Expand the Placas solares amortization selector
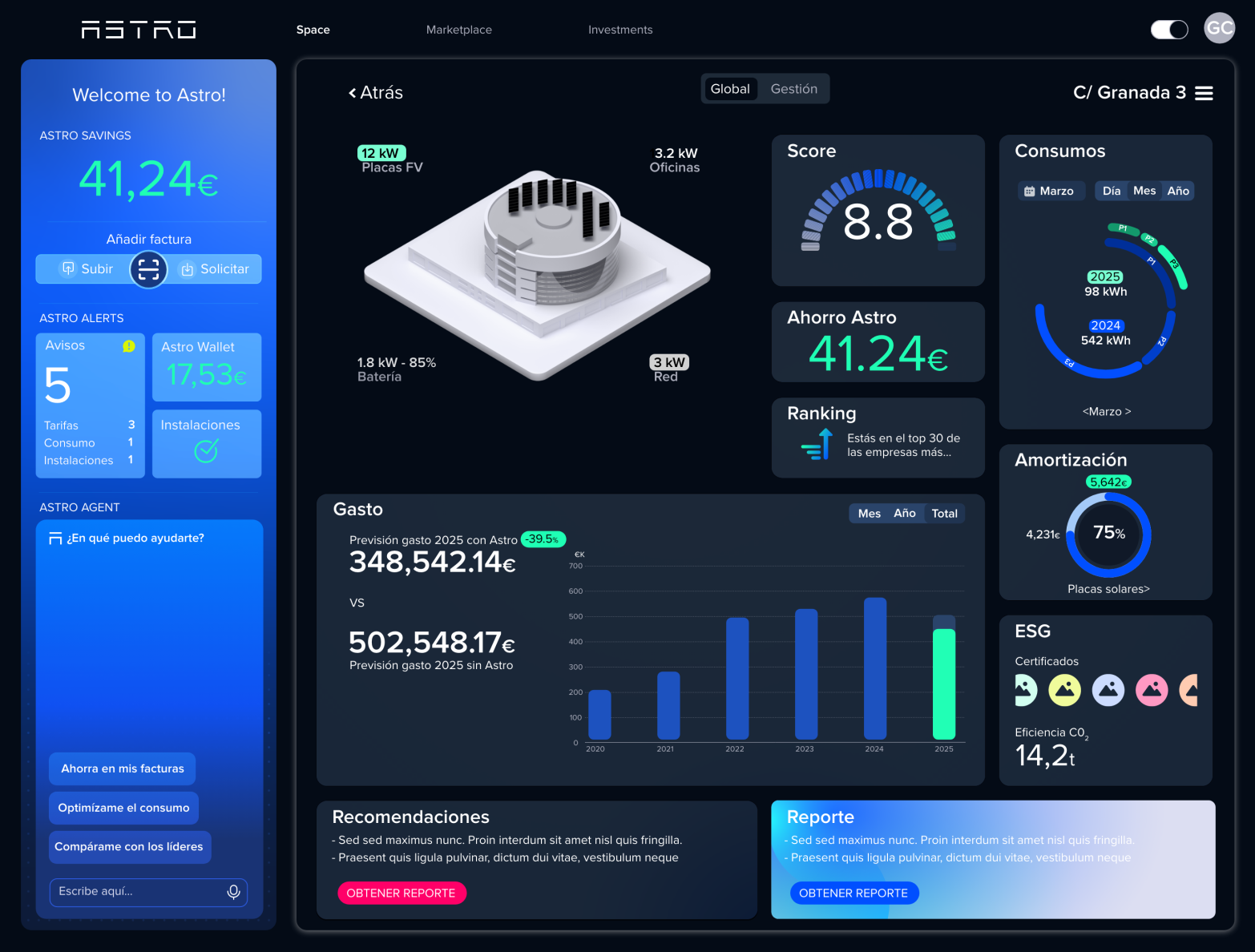The height and width of the screenshot is (952, 1255). tap(1108, 589)
